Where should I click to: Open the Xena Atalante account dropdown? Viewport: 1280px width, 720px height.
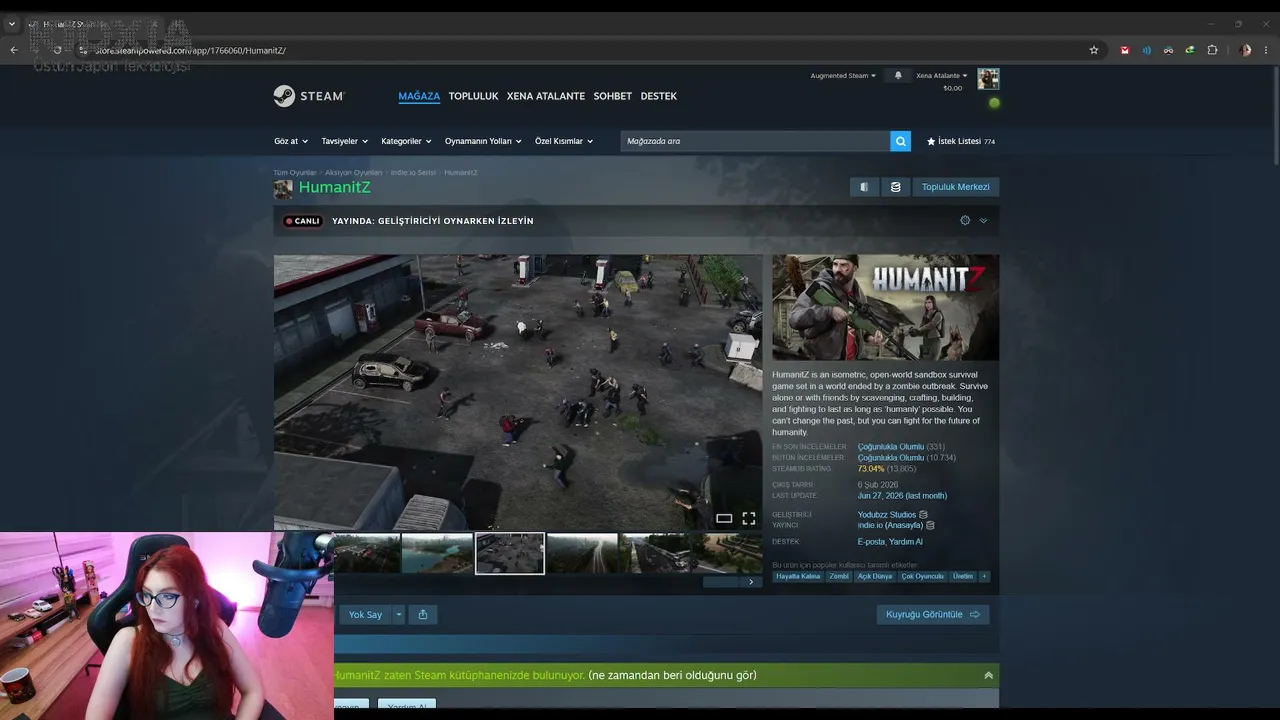(942, 75)
